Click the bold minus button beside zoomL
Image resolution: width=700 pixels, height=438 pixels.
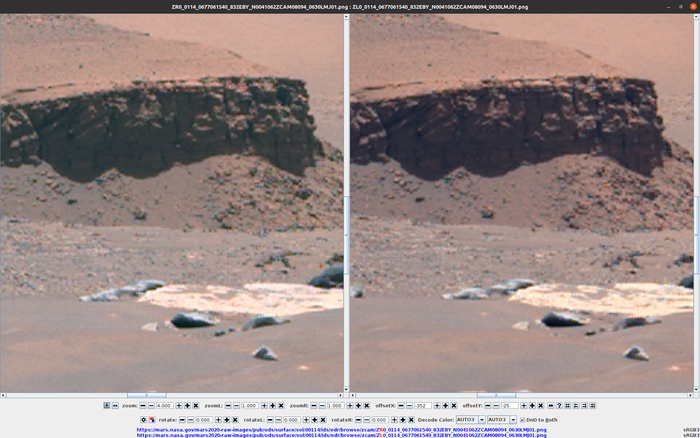(228, 406)
